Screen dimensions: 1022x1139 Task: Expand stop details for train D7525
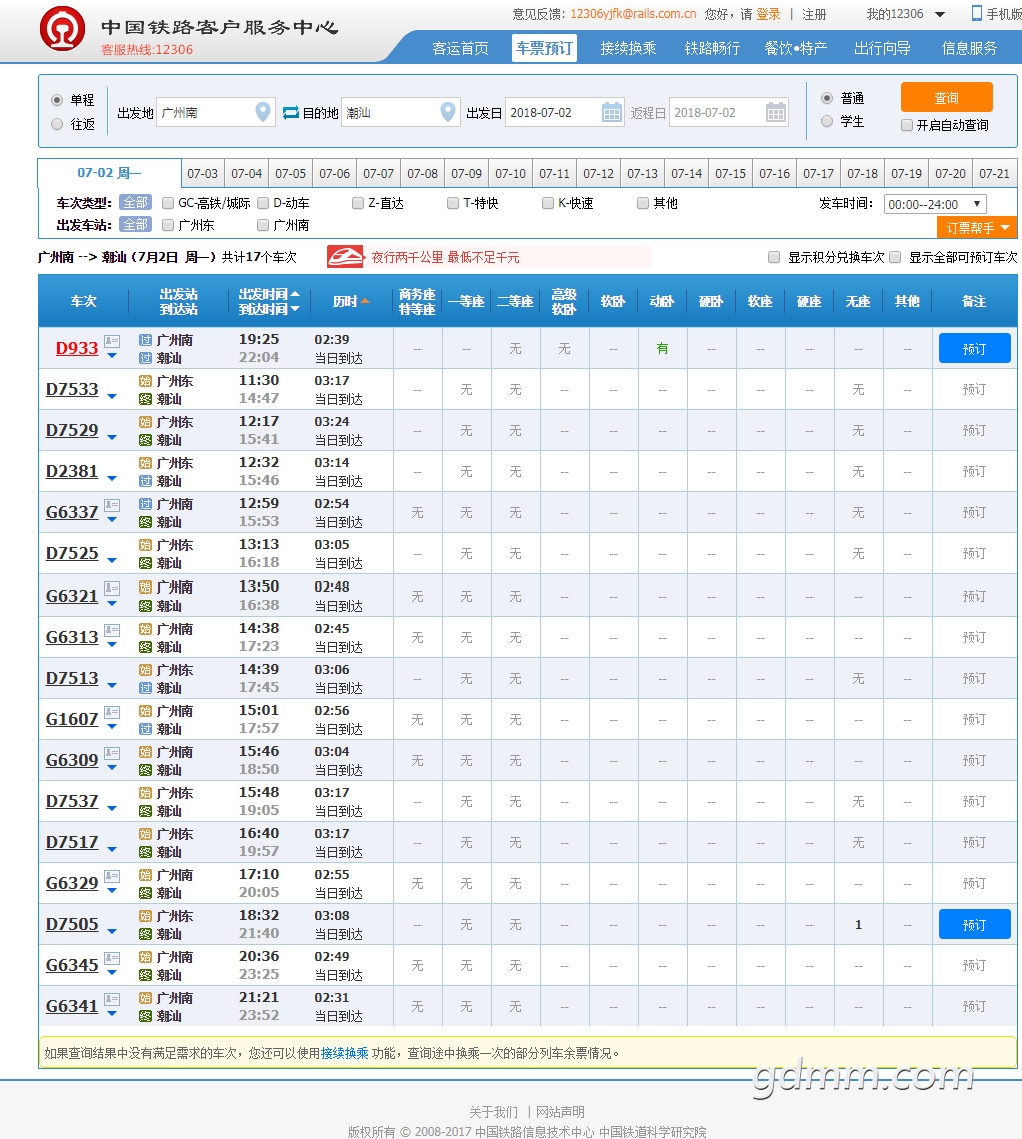click(112, 561)
